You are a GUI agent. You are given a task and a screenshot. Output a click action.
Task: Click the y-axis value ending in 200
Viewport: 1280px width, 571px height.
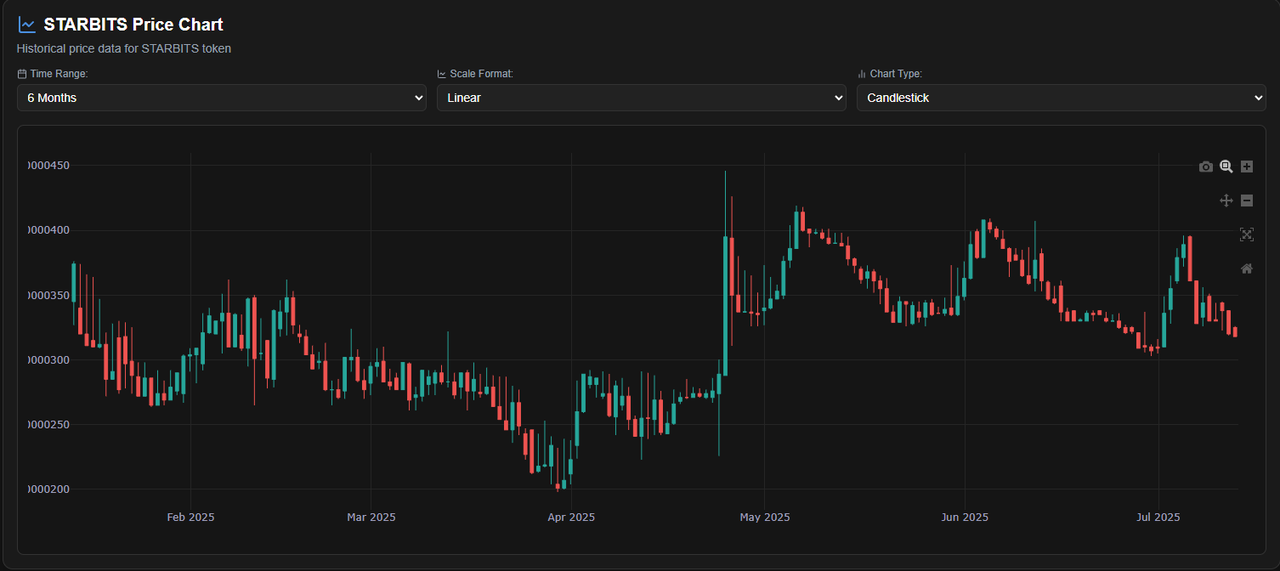[48, 490]
